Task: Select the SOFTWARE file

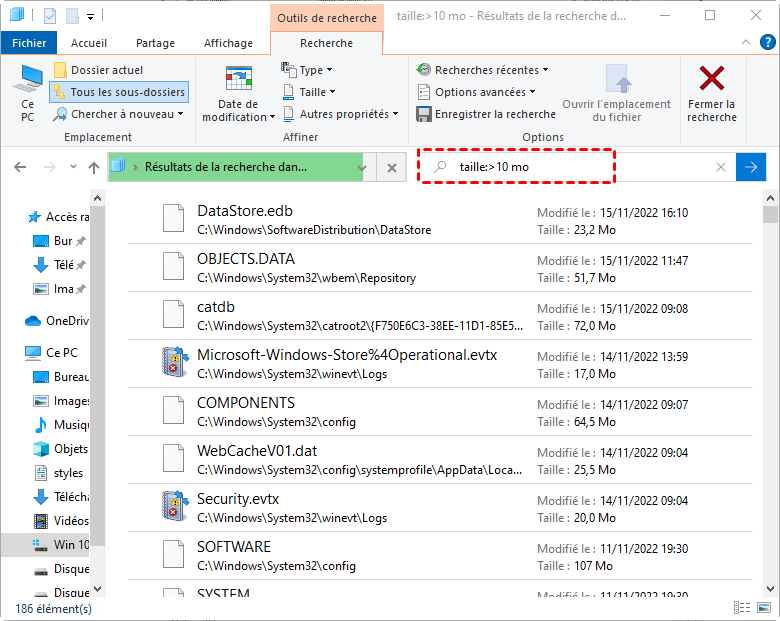Action: pyautogui.click(x=440, y=556)
